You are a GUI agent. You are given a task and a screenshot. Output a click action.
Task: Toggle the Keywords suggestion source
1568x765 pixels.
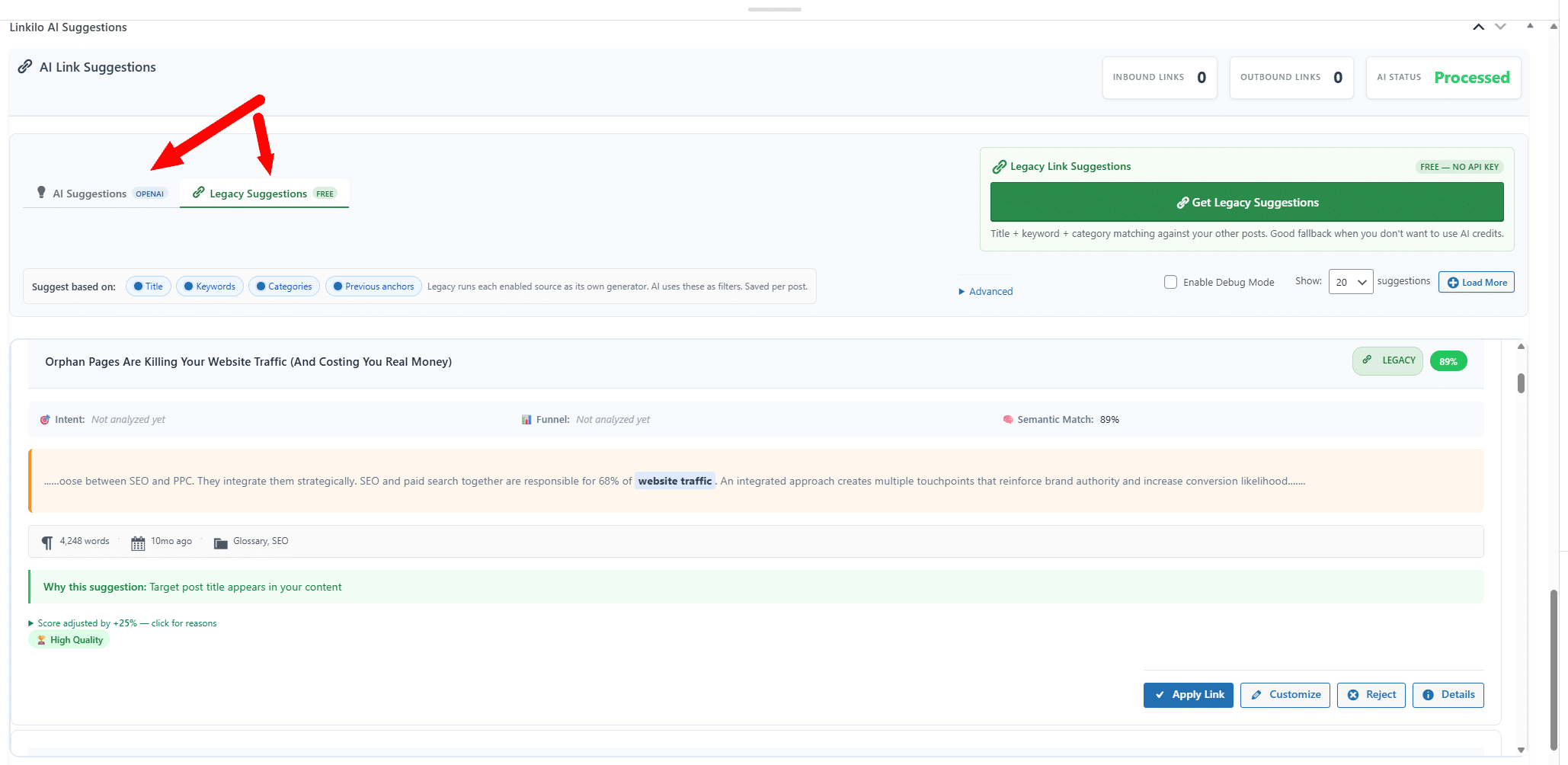coord(210,286)
